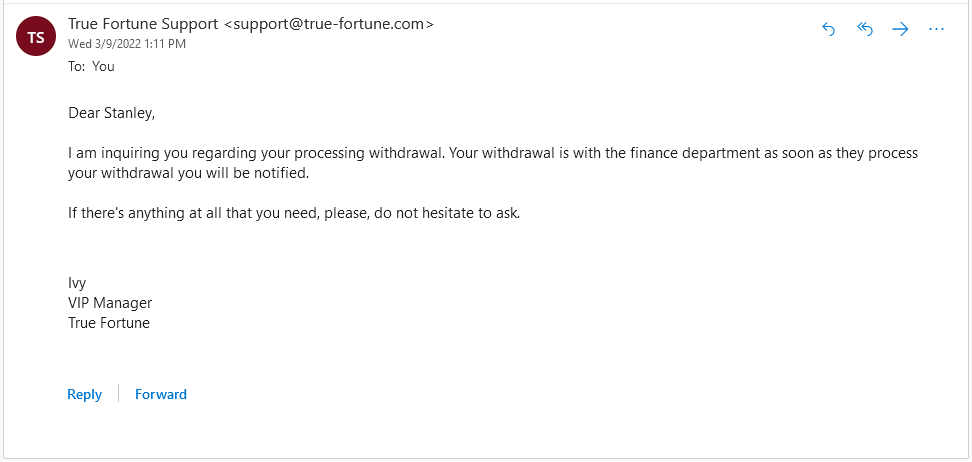Click the Forward arrow icon in header

(900, 29)
